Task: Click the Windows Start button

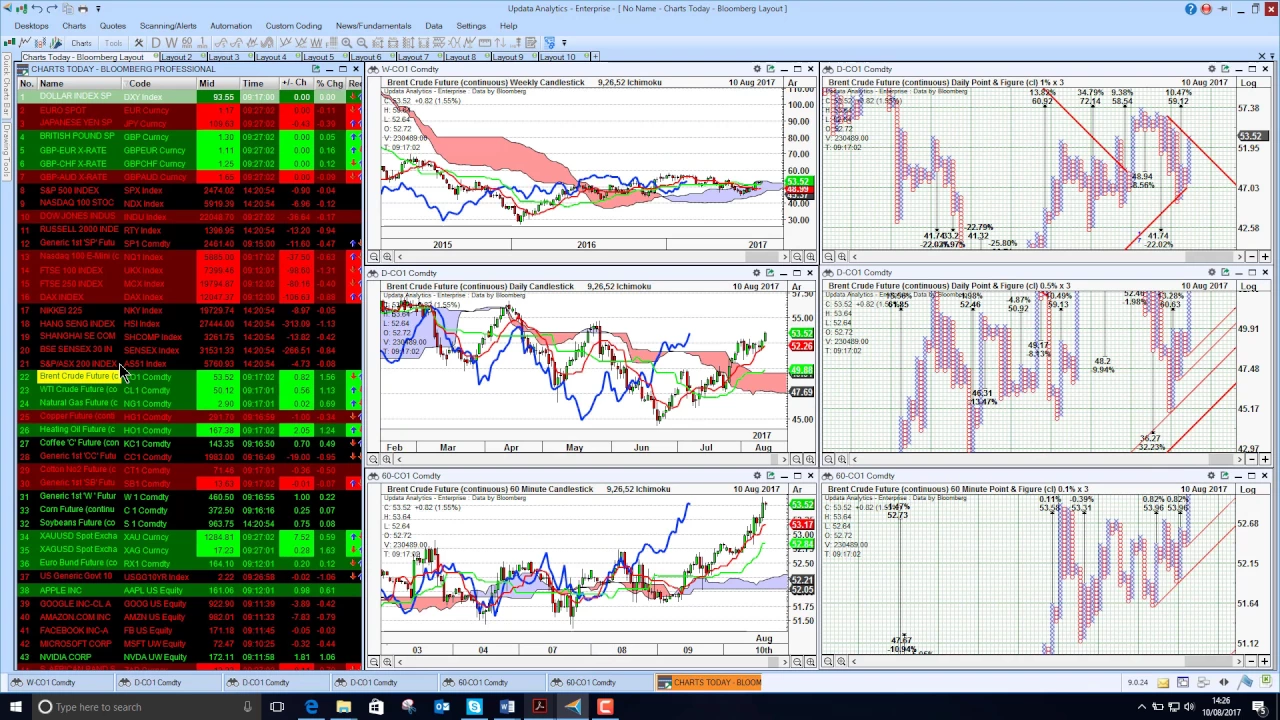Action: click(x=15, y=707)
